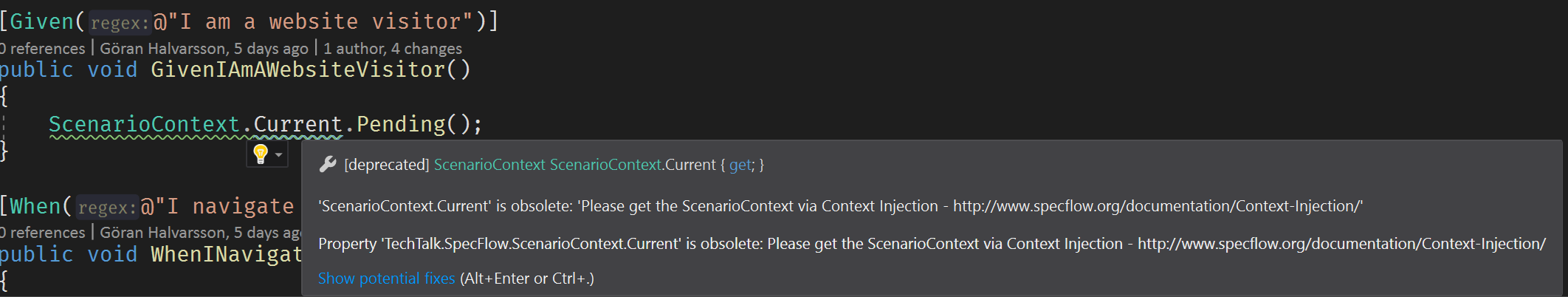The width and height of the screenshot is (1568, 297).
Task: Click the underlined Current property in code
Action: click(x=298, y=124)
